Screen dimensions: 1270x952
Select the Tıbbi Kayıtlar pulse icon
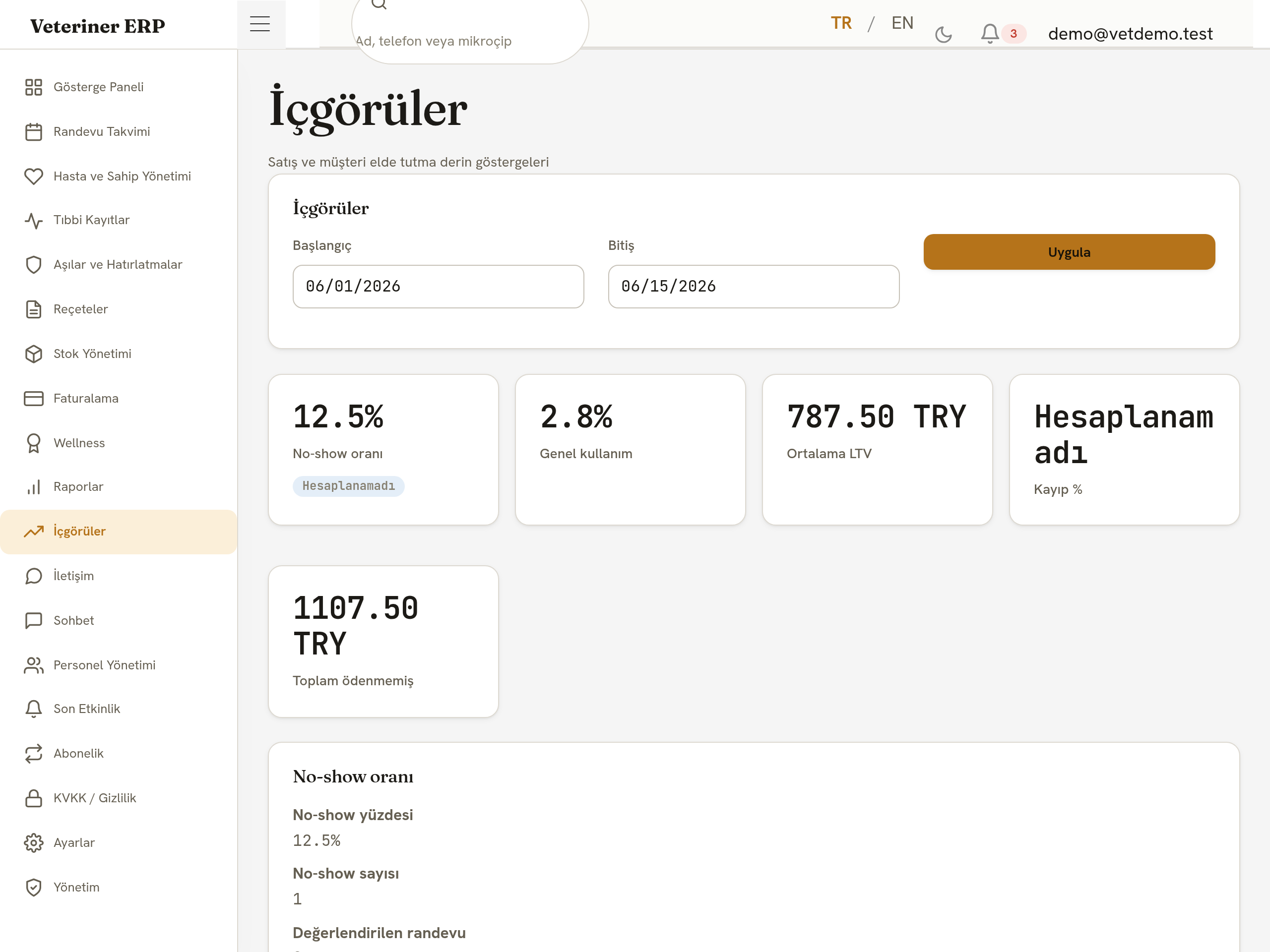click(x=34, y=220)
